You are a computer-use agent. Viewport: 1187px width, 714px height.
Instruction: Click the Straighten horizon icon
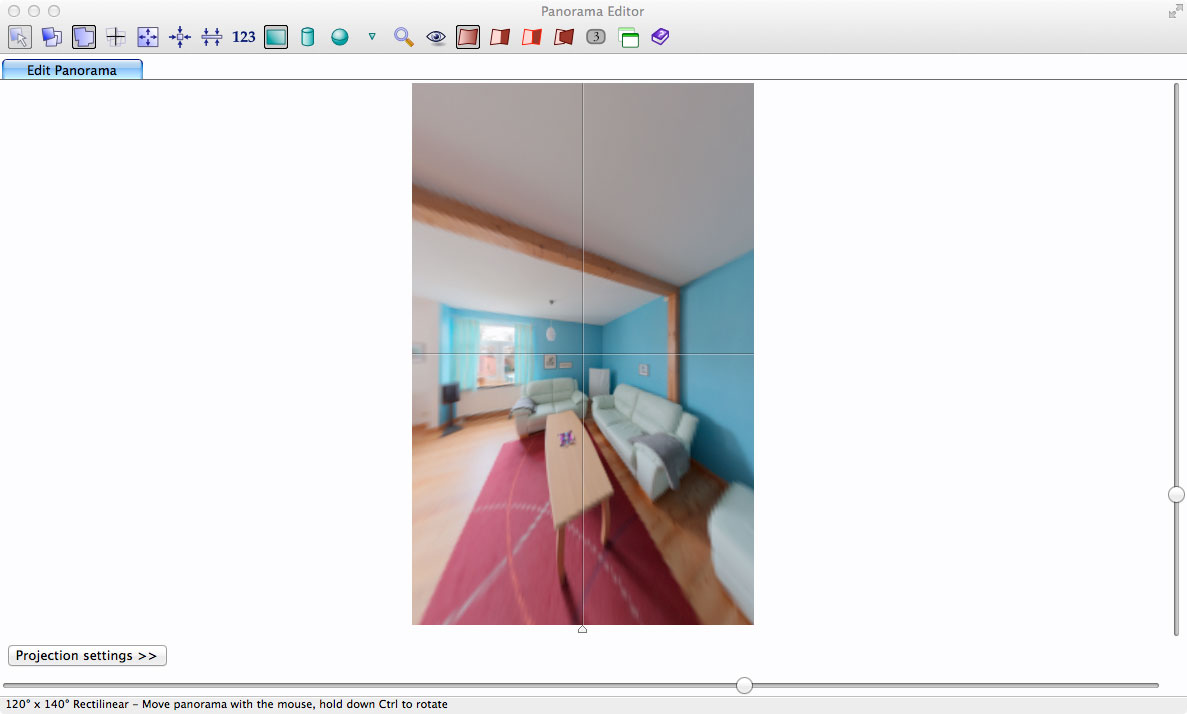[x=212, y=37]
